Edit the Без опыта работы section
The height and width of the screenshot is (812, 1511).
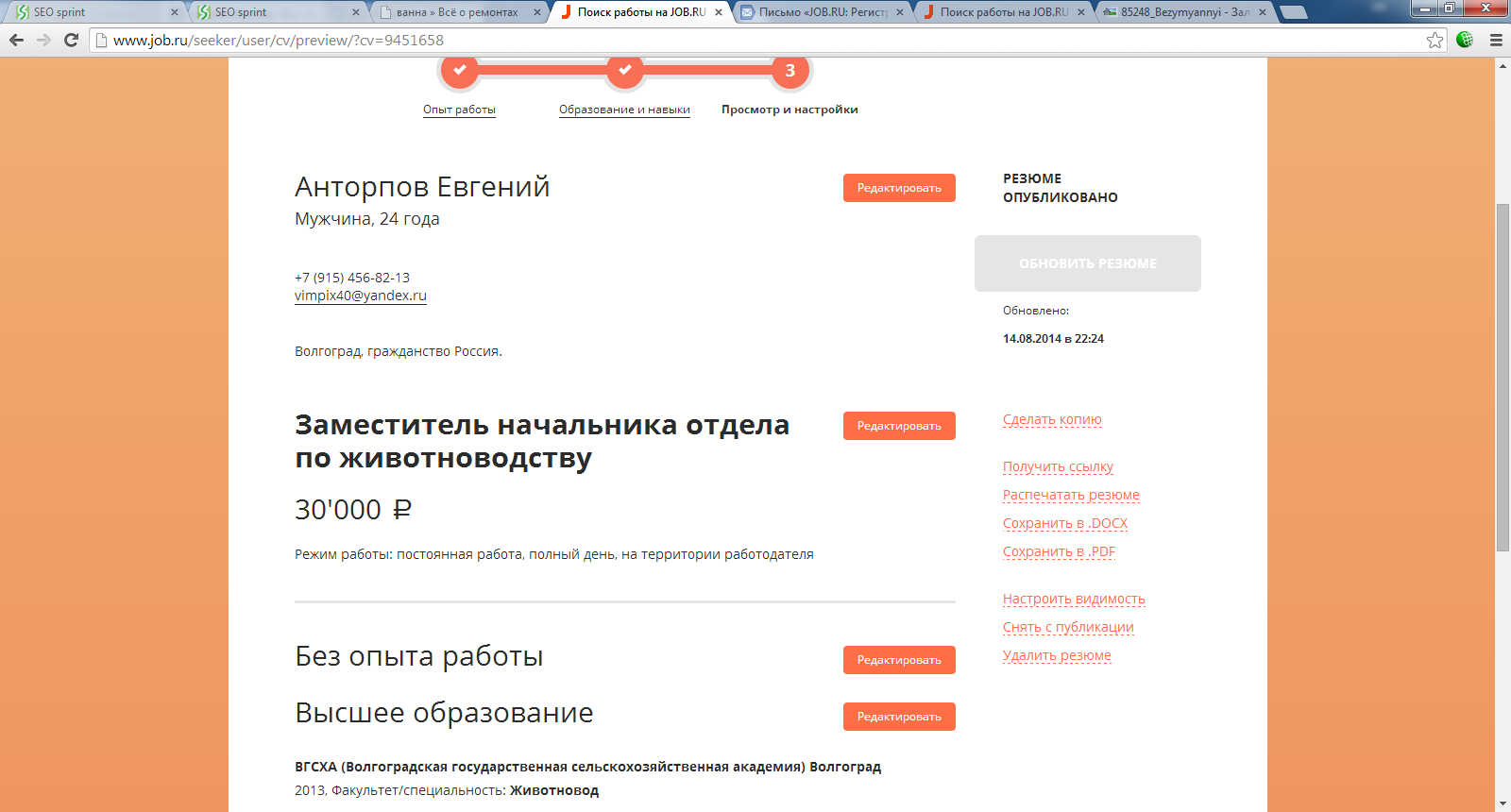[899, 660]
